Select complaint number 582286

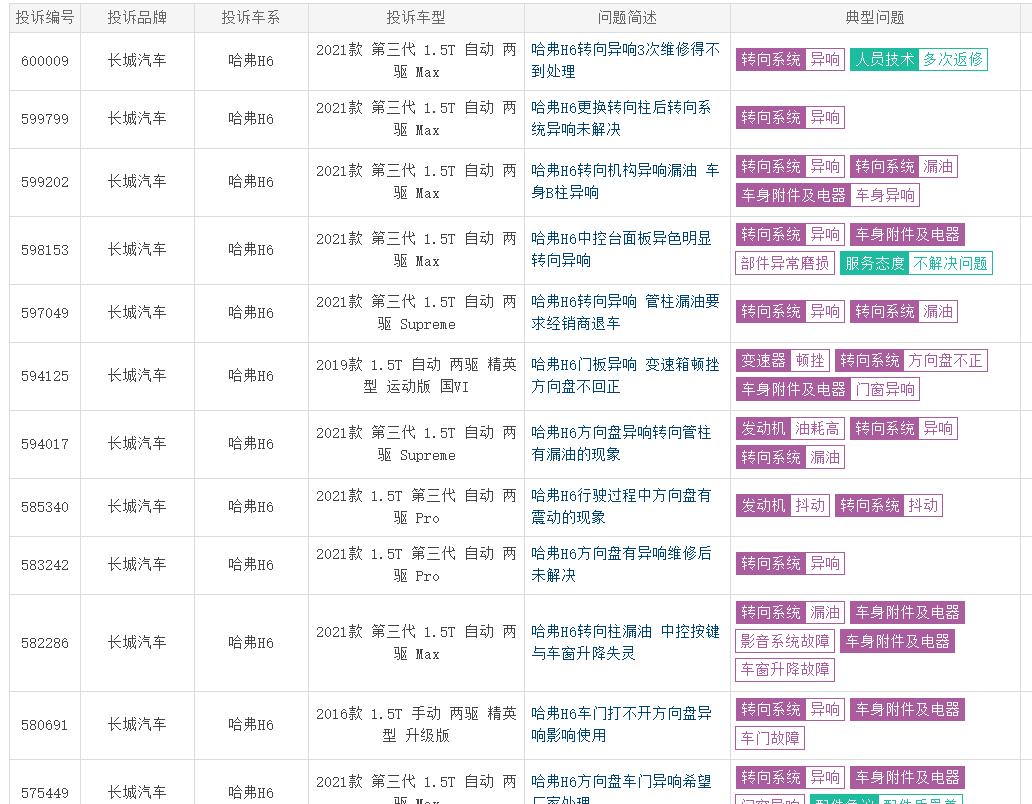[45, 643]
